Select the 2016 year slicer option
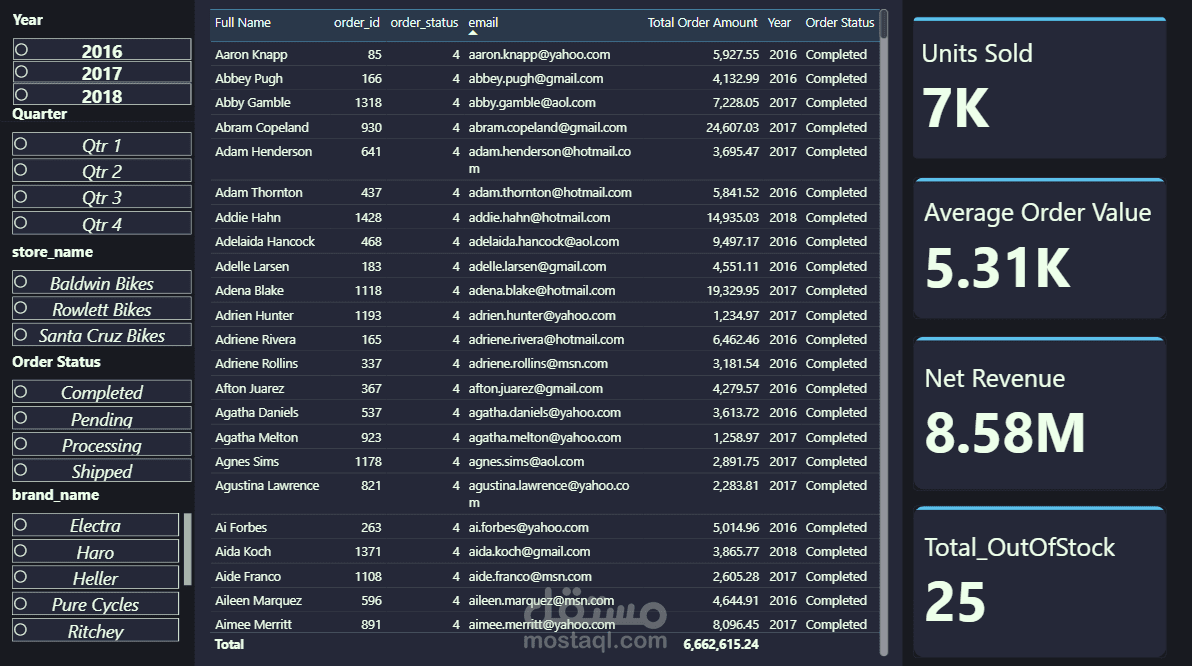This screenshot has width=1192, height=666. 102,49
